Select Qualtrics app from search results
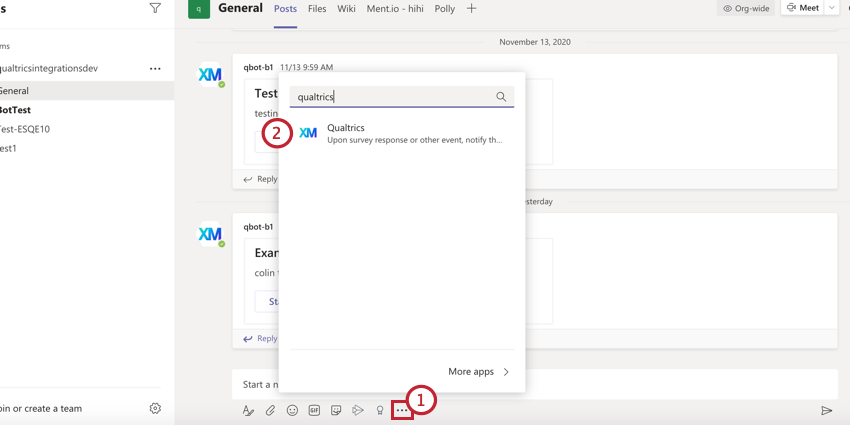The height and width of the screenshot is (425, 850). tap(402, 133)
